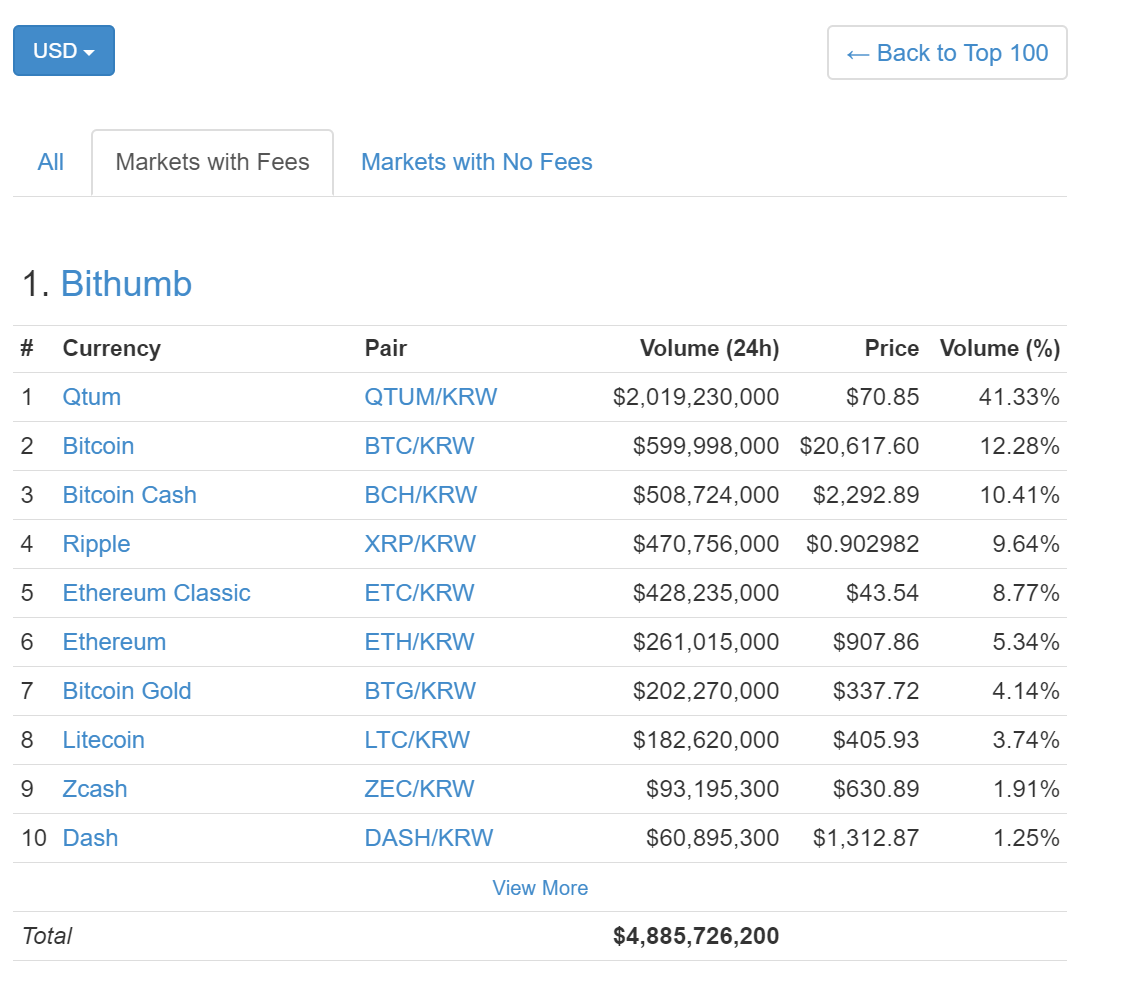This screenshot has height=997, width=1124.
Task: Open the Dash currency link
Action: pos(90,838)
